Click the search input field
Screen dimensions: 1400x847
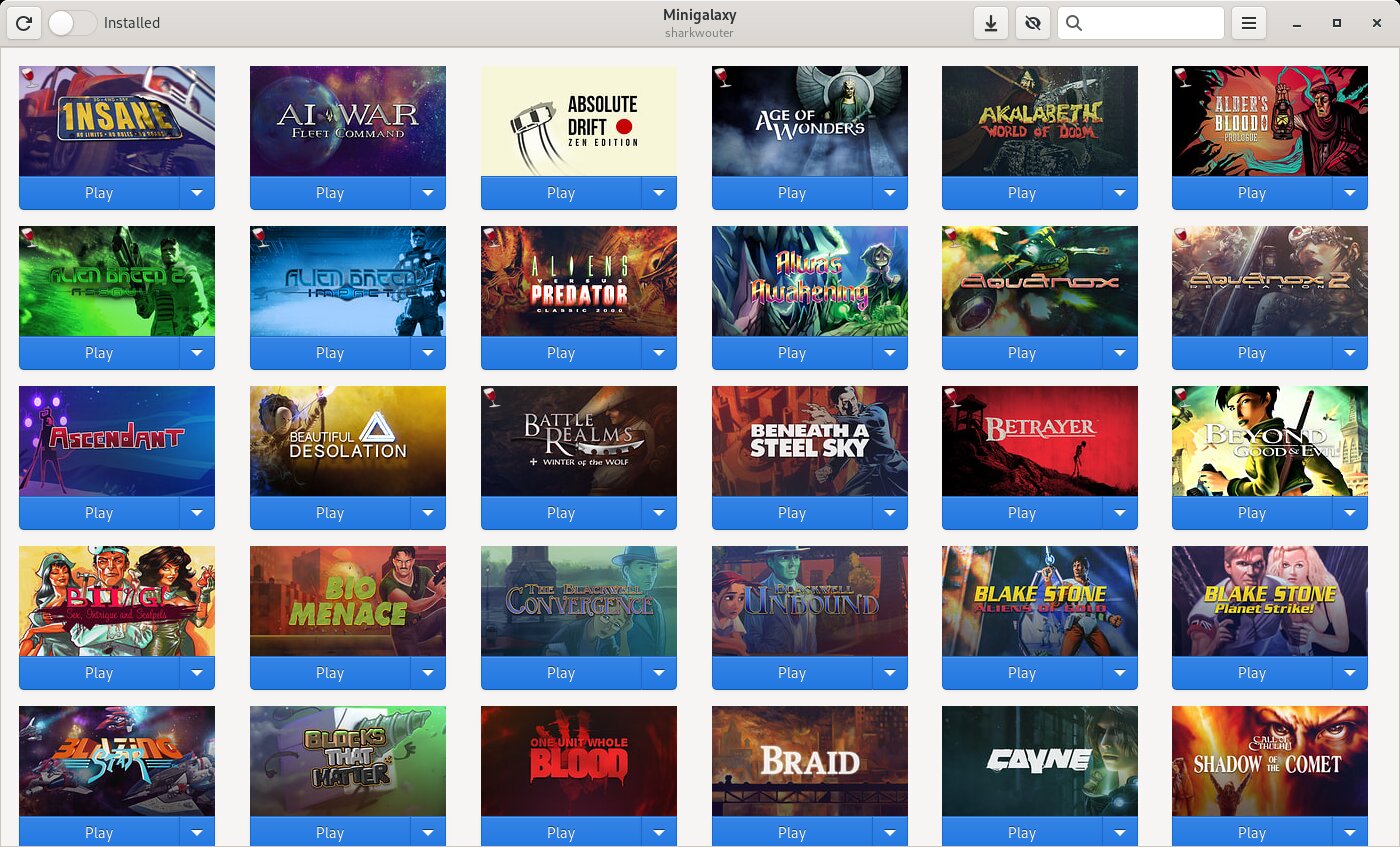click(x=1150, y=23)
